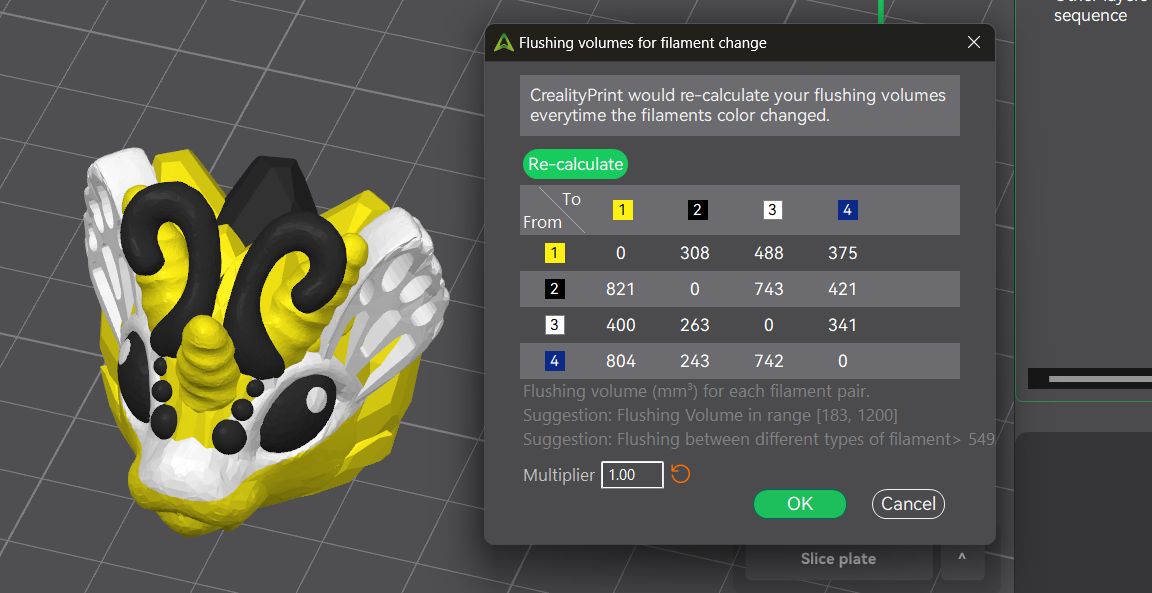Edit flushing value 263 from filament 3 to 2
The image size is (1152, 593).
[x=694, y=325]
